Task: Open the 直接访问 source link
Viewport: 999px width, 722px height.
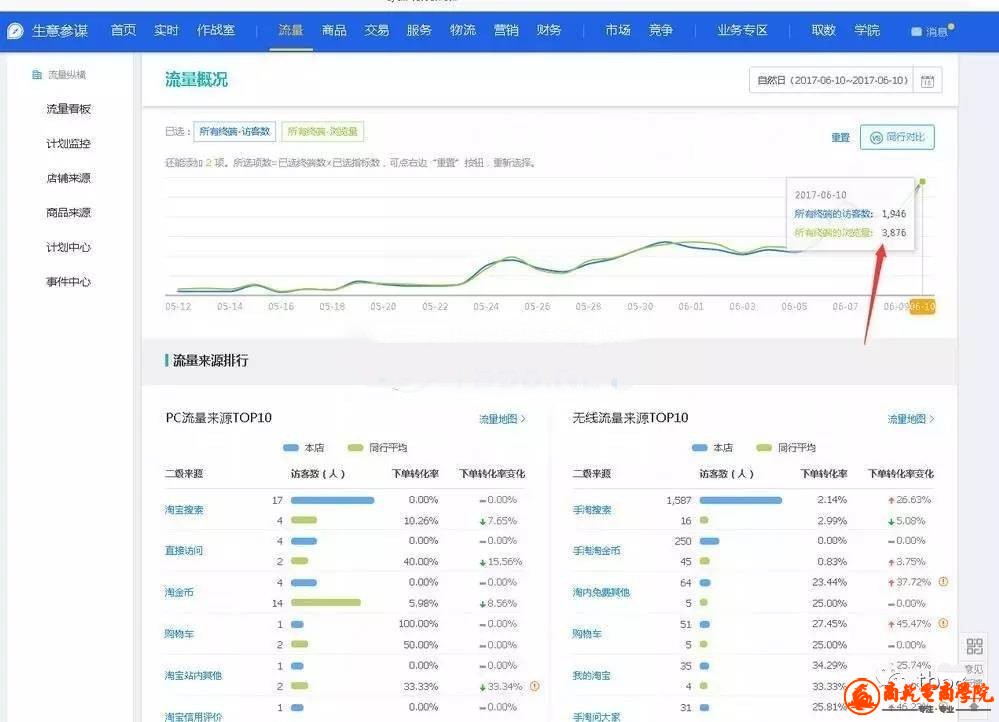Action: [x=184, y=551]
